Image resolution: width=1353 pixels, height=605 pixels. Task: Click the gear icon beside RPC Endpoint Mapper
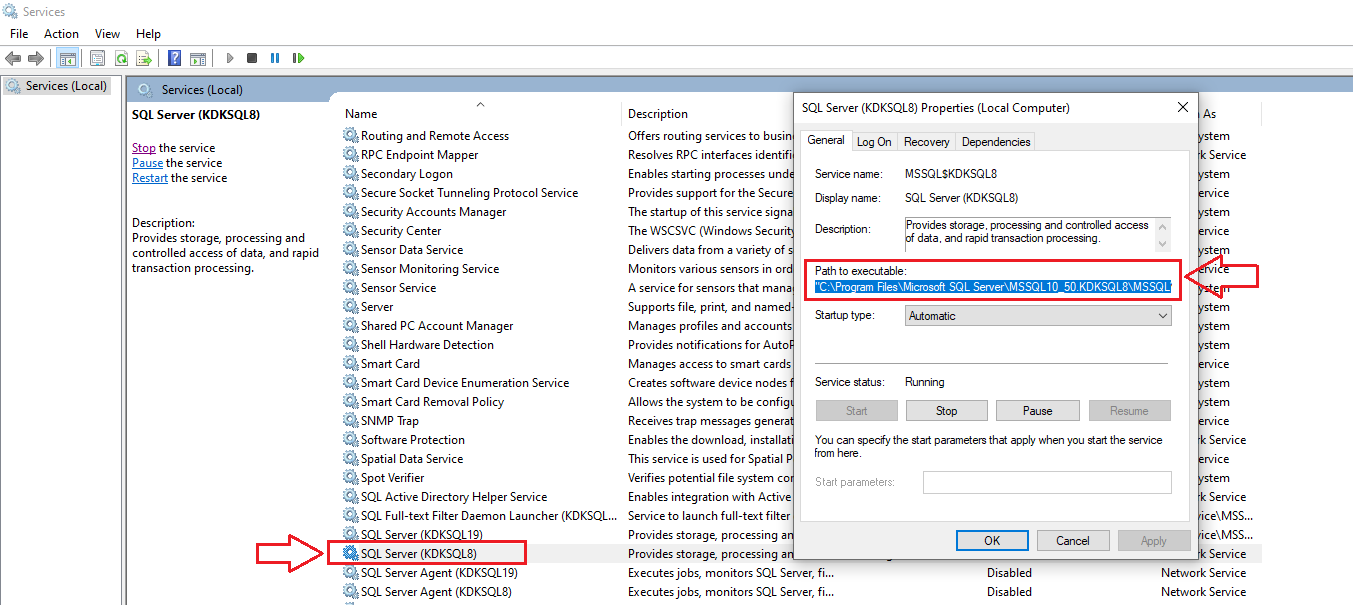point(350,154)
